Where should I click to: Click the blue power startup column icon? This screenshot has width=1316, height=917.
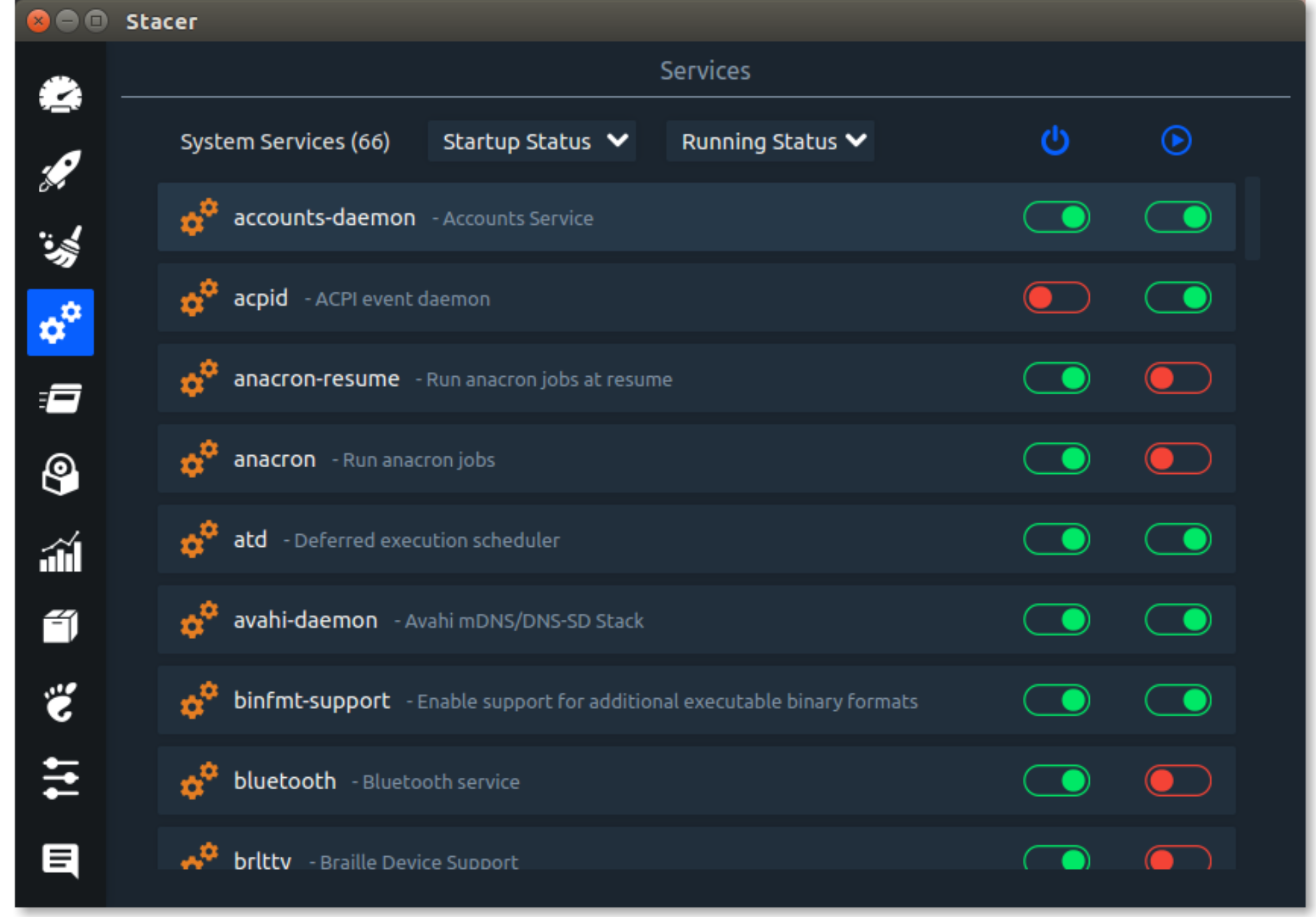point(1055,141)
